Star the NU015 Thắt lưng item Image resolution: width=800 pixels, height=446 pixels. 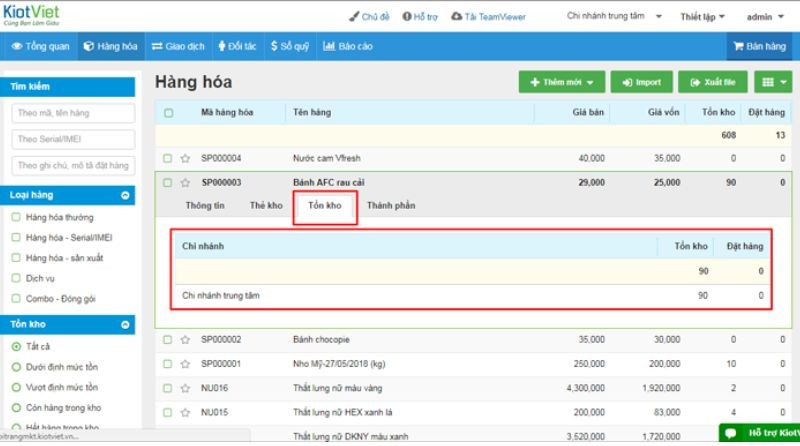click(185, 412)
